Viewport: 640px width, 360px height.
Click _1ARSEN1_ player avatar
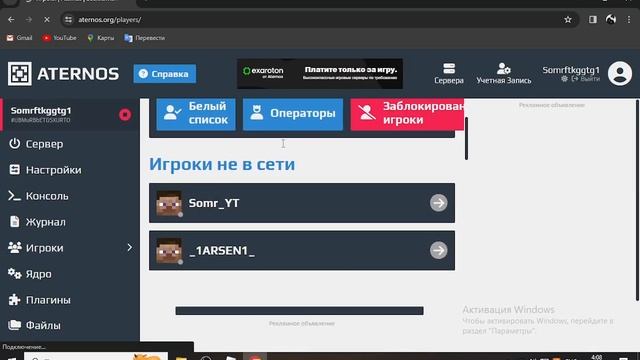point(169,251)
